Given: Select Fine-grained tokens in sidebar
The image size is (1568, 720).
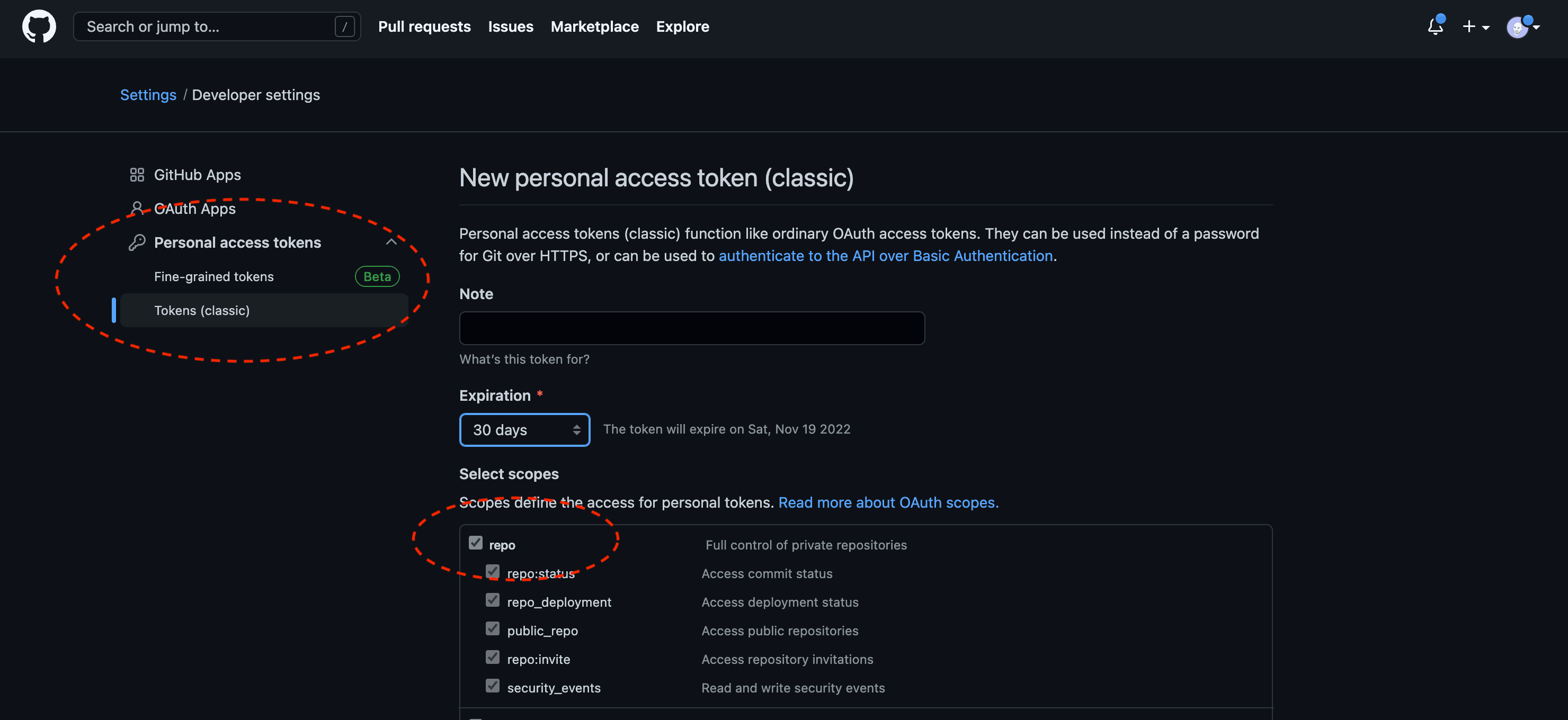Looking at the screenshot, I should [x=213, y=277].
